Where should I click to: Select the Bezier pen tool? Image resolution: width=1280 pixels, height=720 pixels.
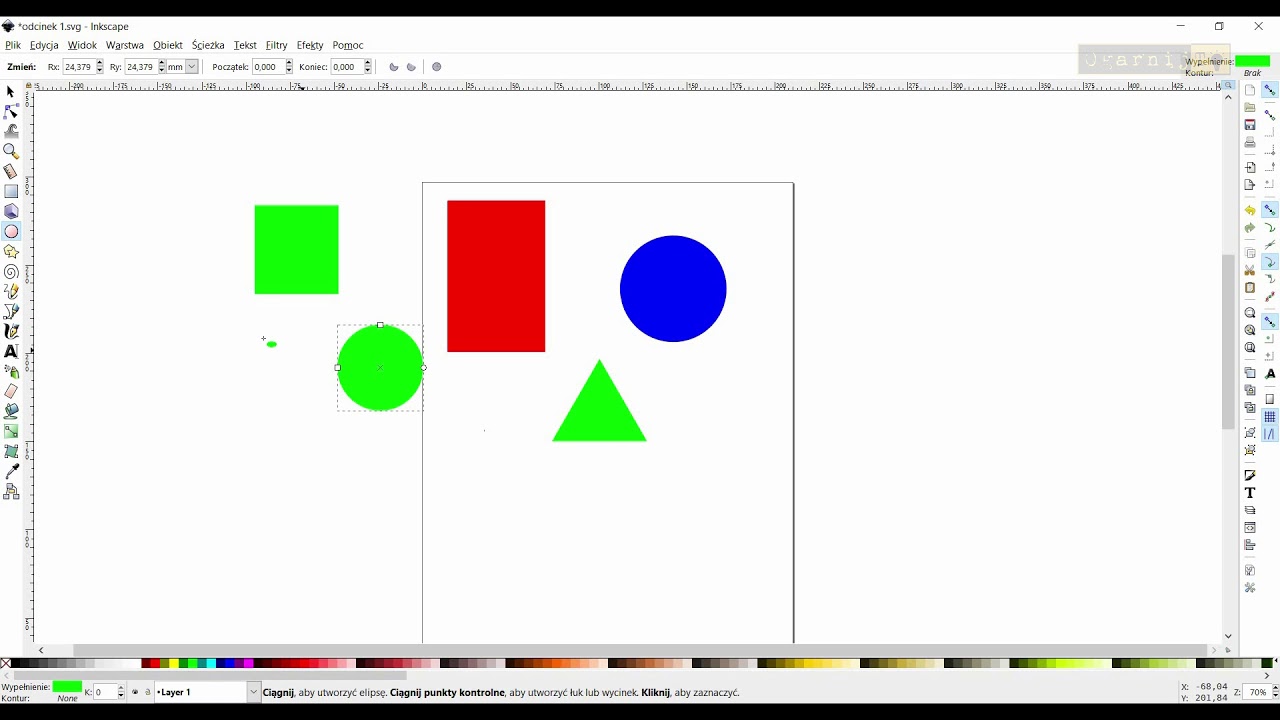11,312
